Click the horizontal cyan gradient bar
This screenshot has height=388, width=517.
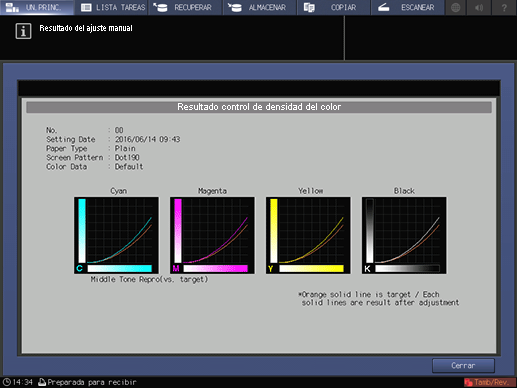pyautogui.click(x=120, y=268)
